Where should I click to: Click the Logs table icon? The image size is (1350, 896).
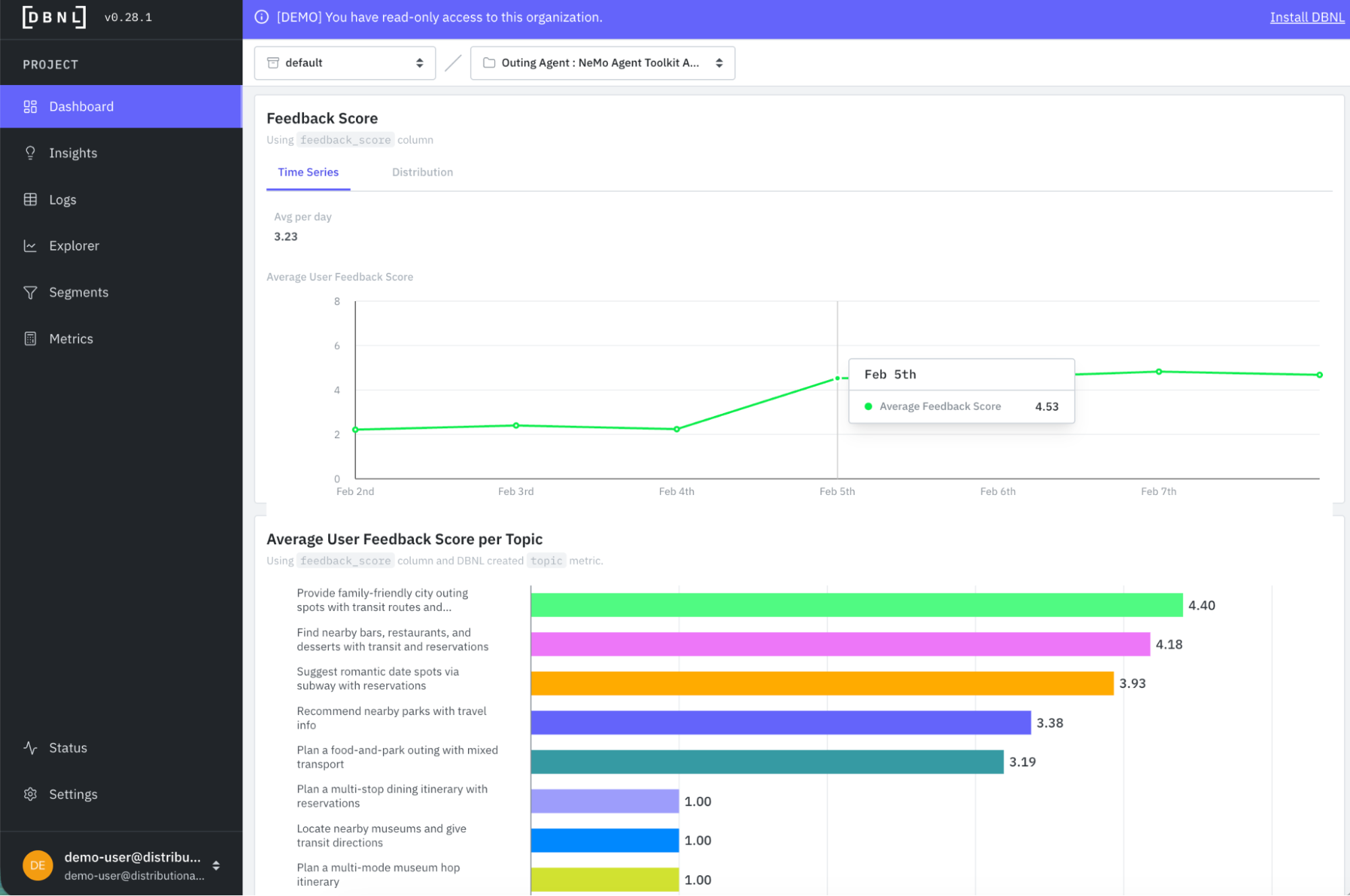(x=30, y=200)
